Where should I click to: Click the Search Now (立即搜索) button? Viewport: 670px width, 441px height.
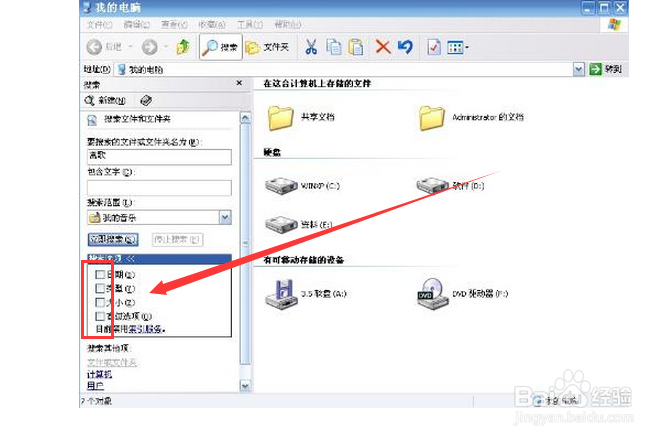coord(113,239)
